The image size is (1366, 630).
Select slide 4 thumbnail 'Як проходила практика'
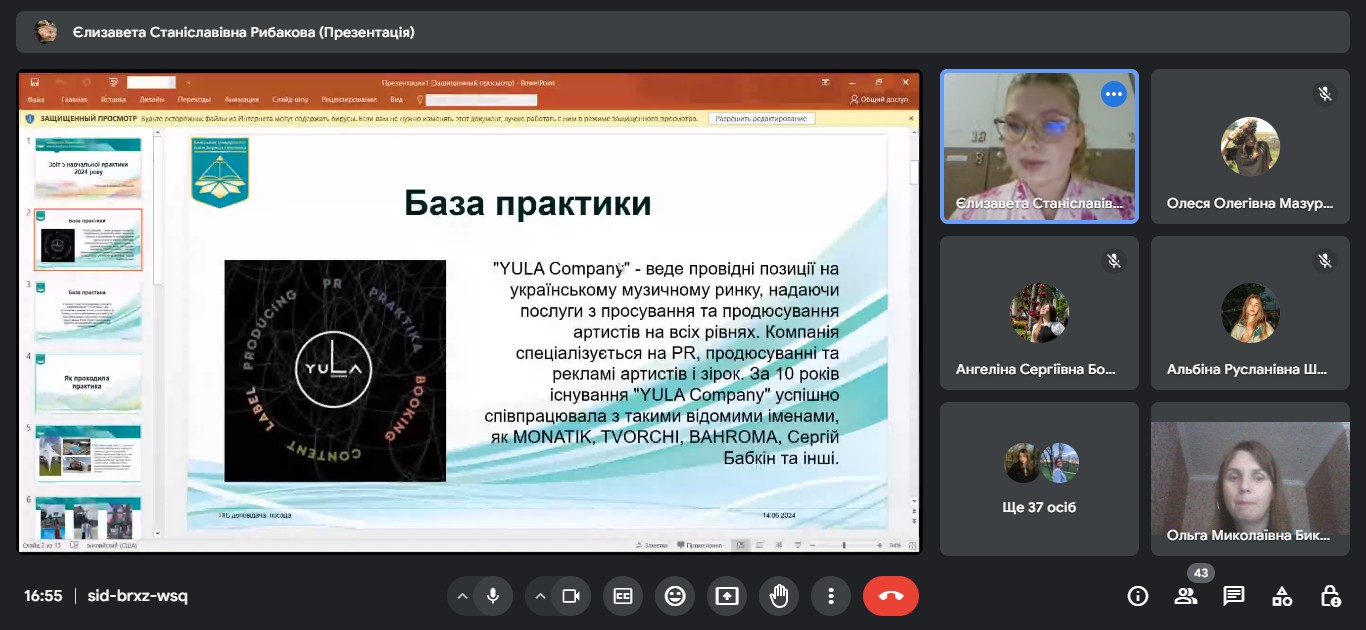click(x=88, y=382)
